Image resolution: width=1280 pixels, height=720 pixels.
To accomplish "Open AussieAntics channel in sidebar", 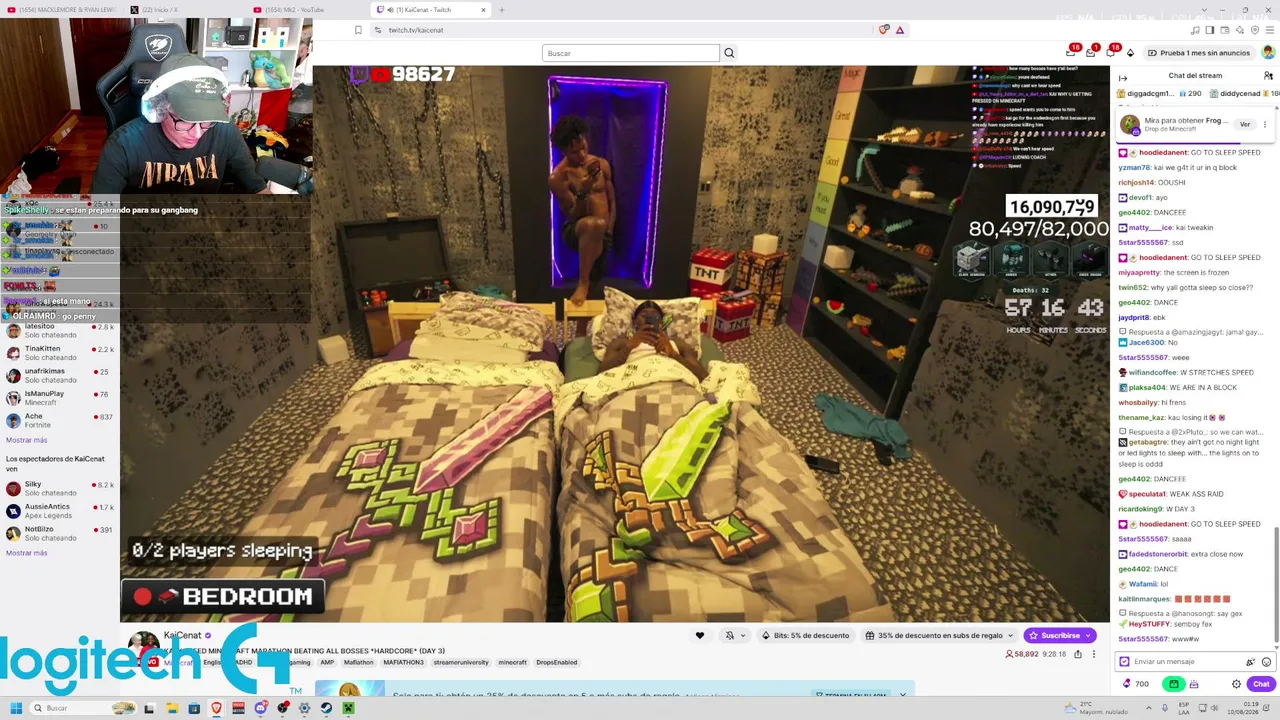I will coord(60,511).
